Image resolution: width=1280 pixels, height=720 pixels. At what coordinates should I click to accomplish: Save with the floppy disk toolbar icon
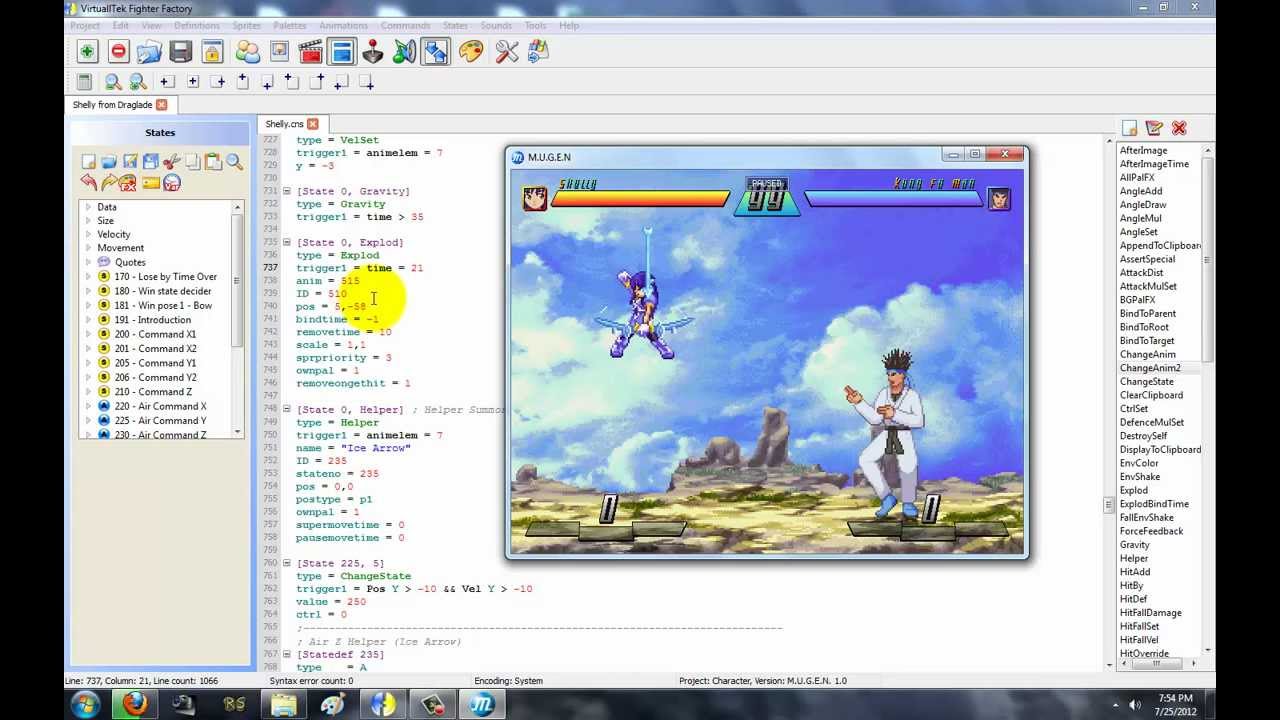[181, 51]
